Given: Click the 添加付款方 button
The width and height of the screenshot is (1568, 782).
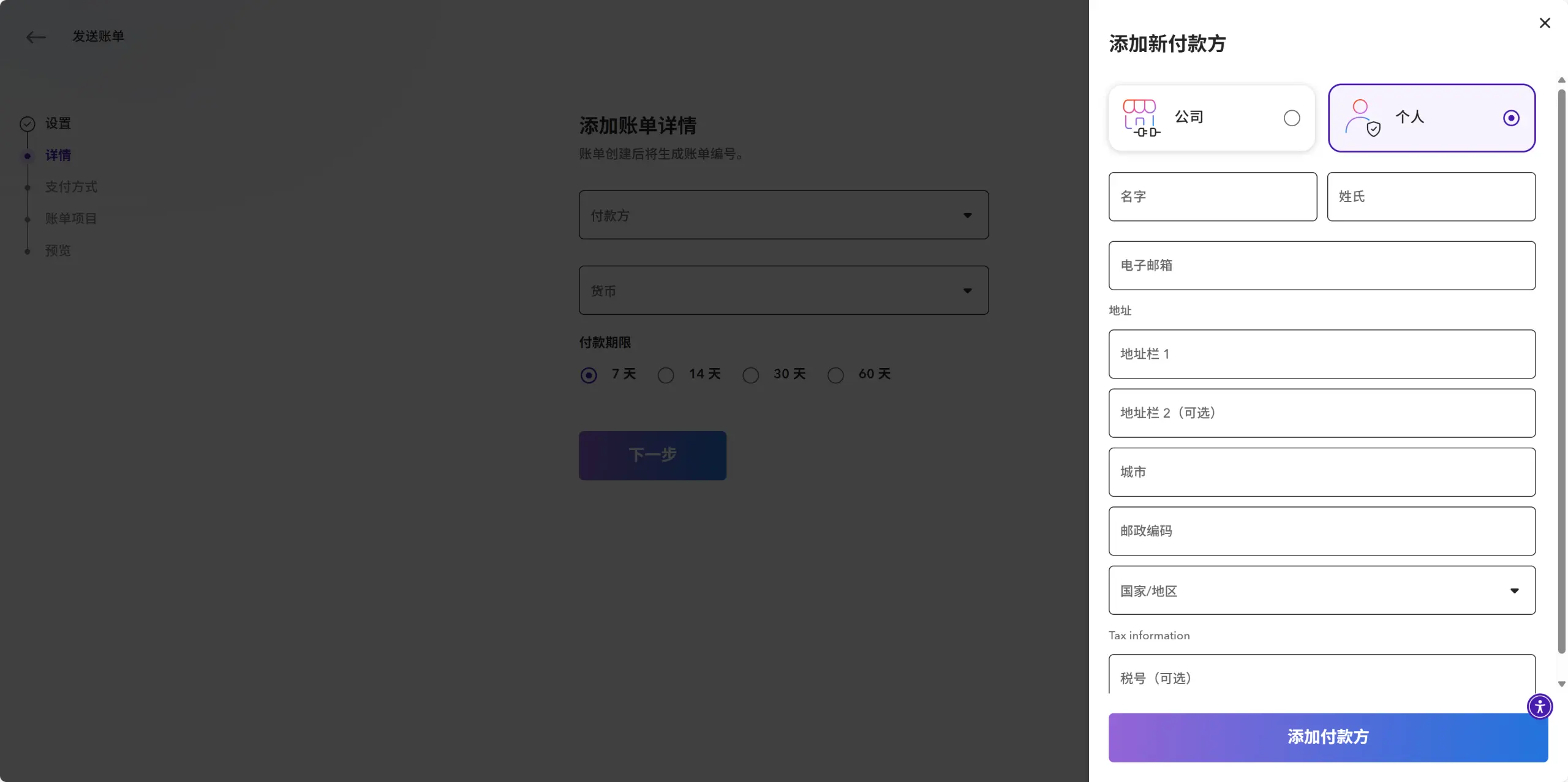Looking at the screenshot, I should tap(1328, 737).
